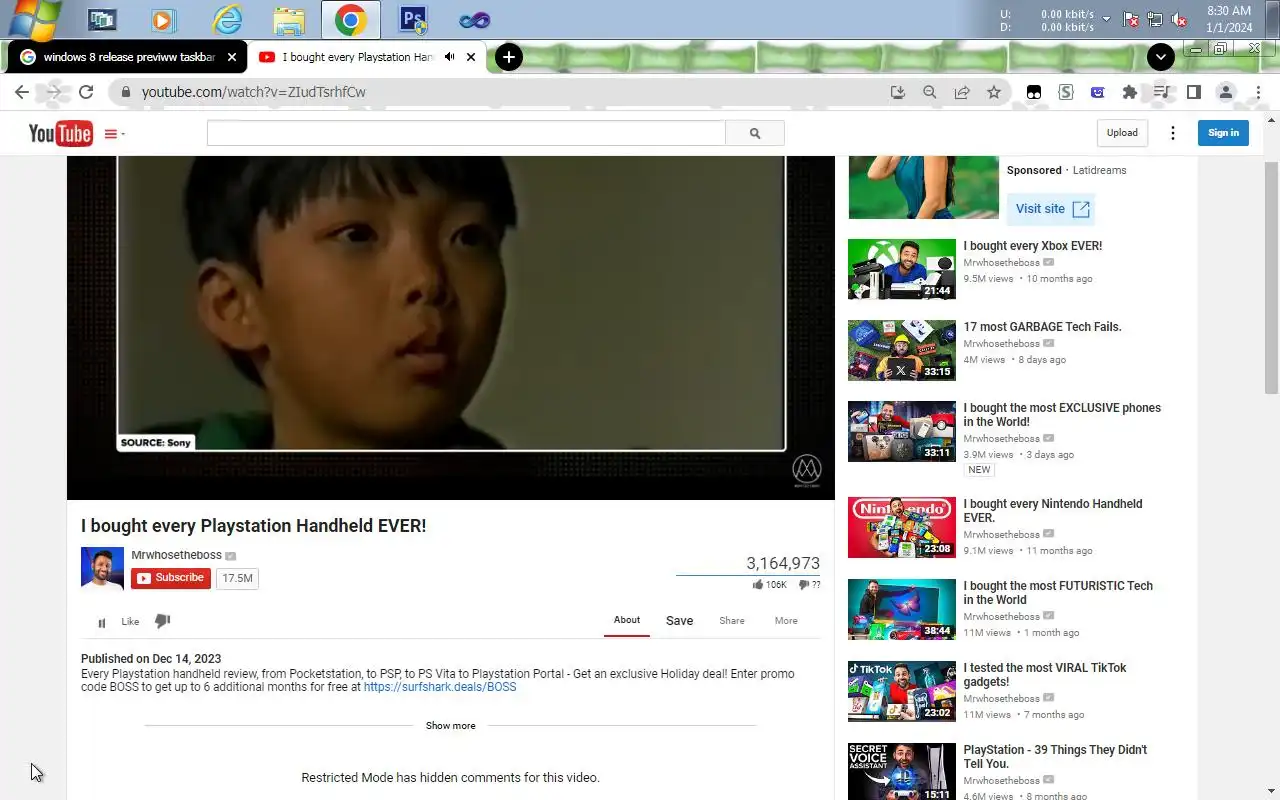Click the Upload button
The height and width of the screenshot is (800, 1280).
(x=1122, y=133)
